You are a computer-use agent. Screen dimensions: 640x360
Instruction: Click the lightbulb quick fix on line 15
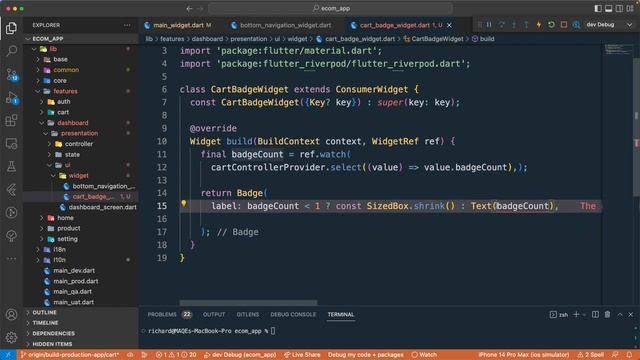click(184, 204)
